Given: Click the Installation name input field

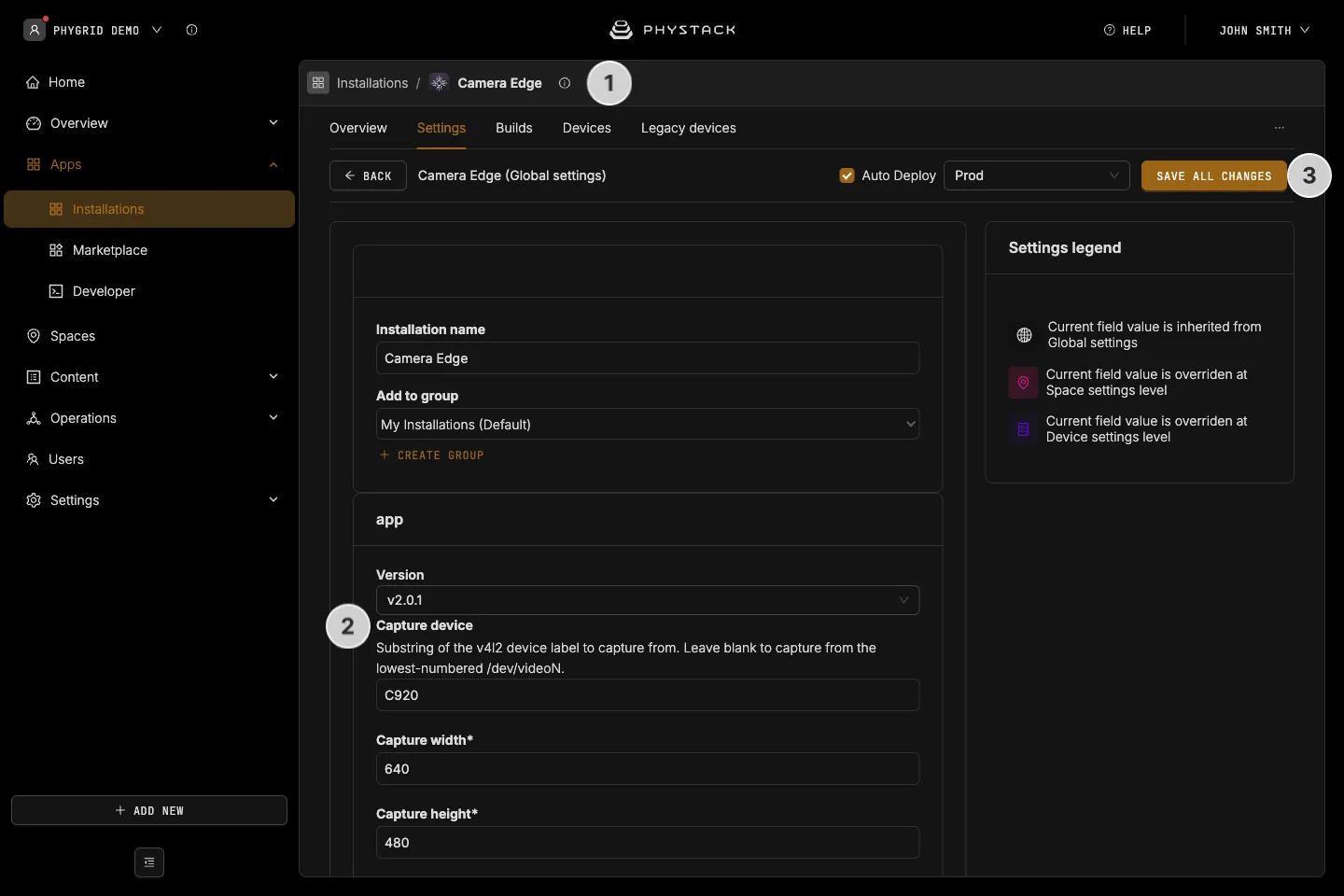Looking at the screenshot, I should [x=648, y=358].
